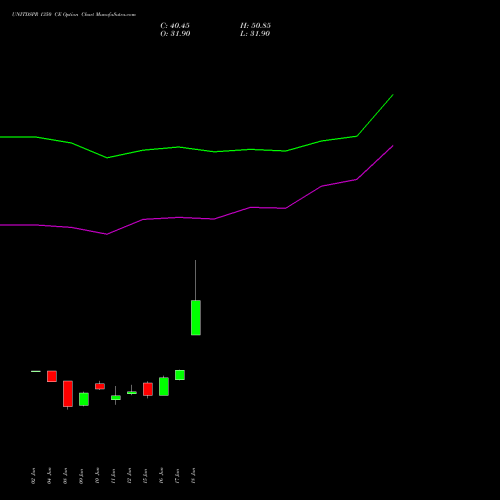Image resolution: width=500 pixels, height=500 pixels.
Task: Select the close value C: 40.45
Action: click(175, 26)
